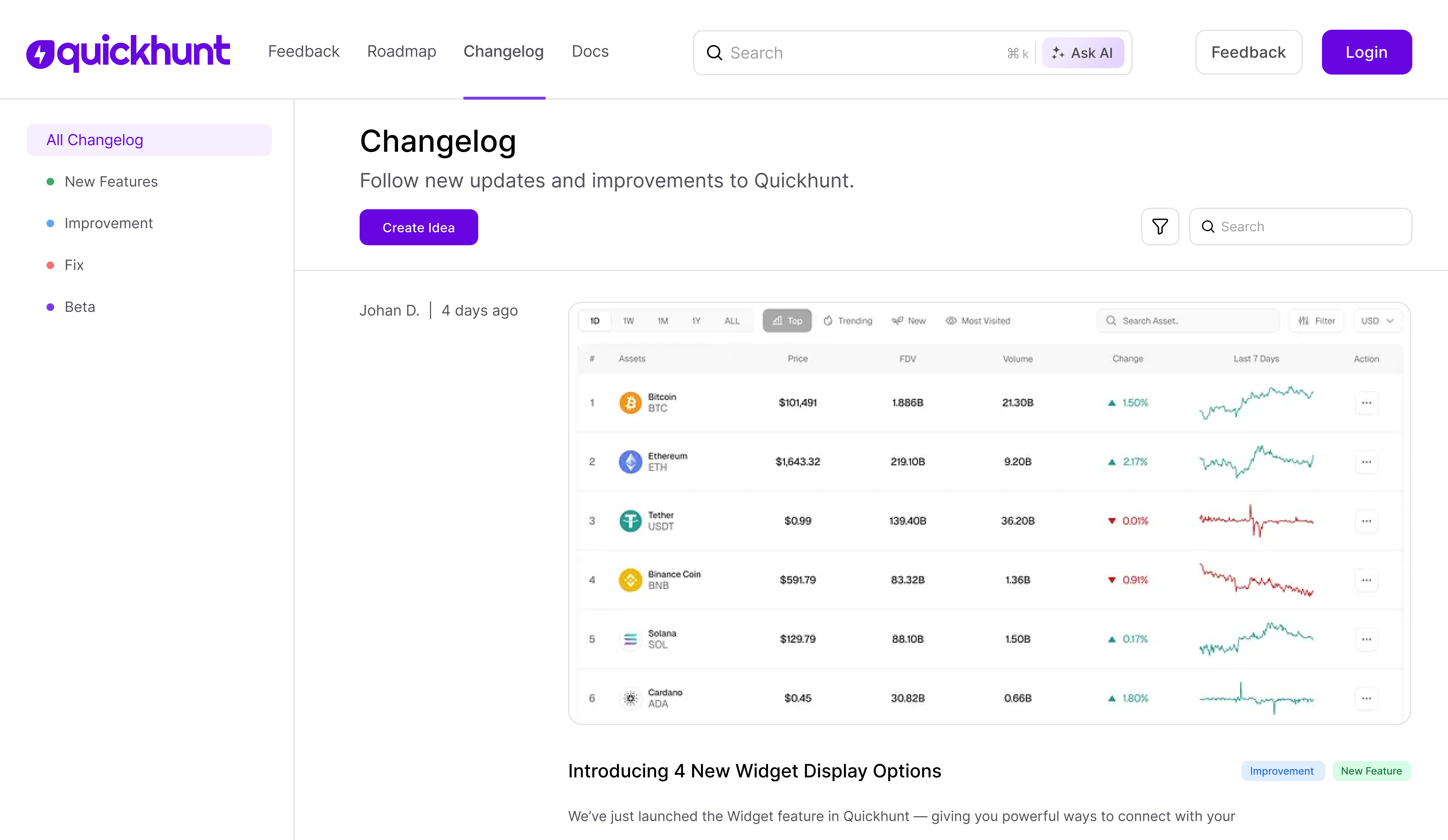This screenshot has width=1448, height=840.
Task: Click the purple dot beside Beta
Action: (x=50, y=307)
